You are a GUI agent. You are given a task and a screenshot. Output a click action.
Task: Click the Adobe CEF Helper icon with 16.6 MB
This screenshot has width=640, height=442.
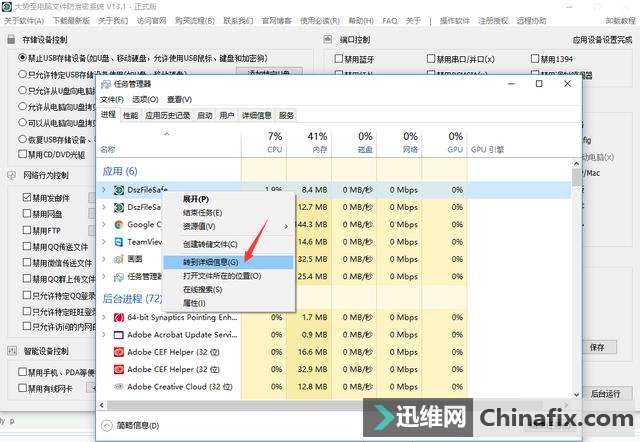(x=119, y=352)
